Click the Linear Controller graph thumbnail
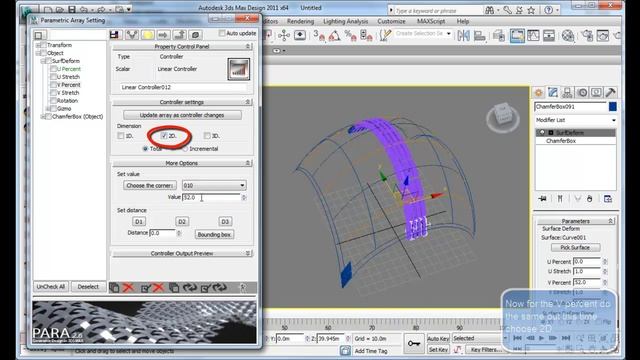 (238, 69)
